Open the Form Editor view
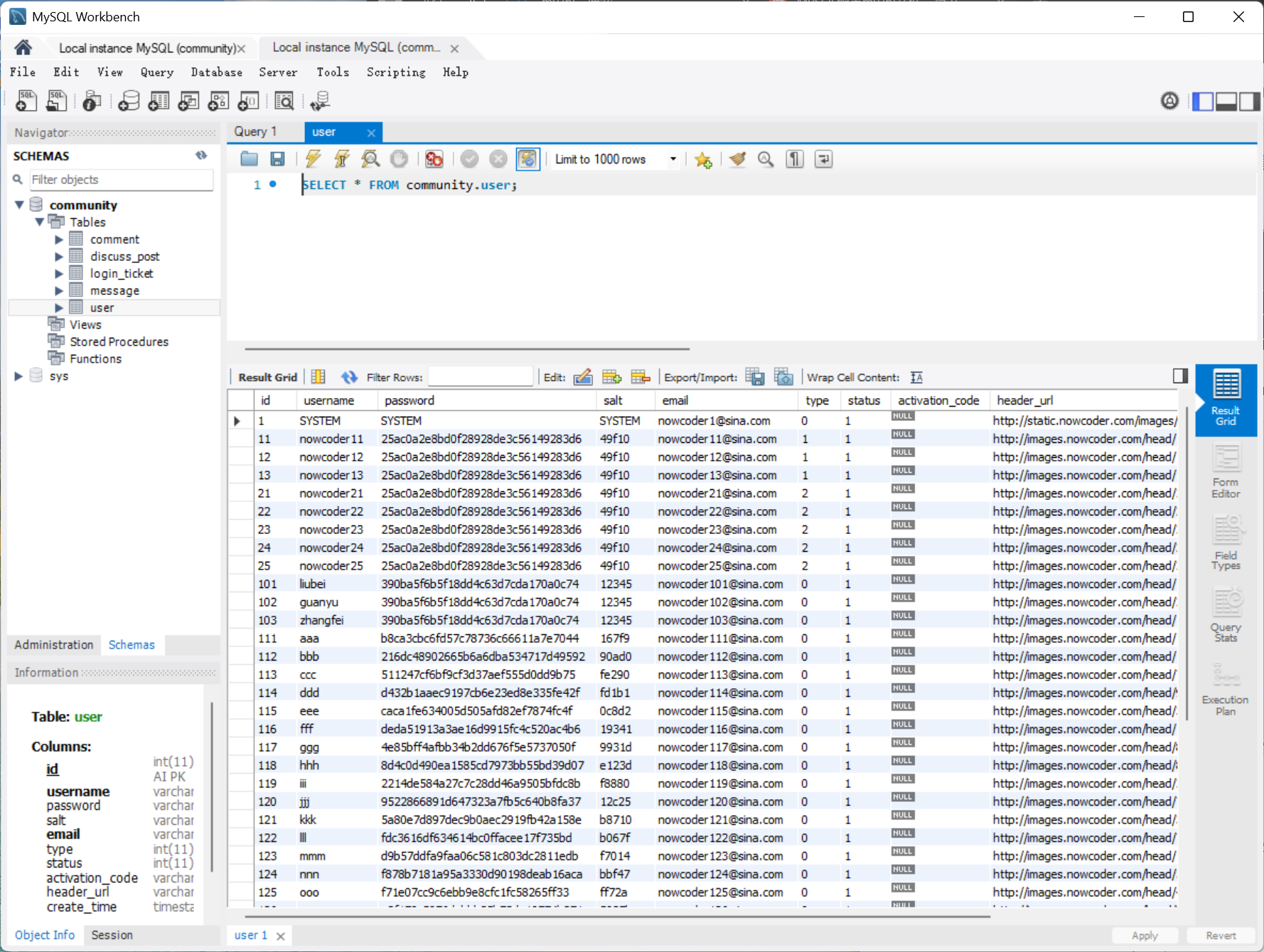 [x=1226, y=471]
